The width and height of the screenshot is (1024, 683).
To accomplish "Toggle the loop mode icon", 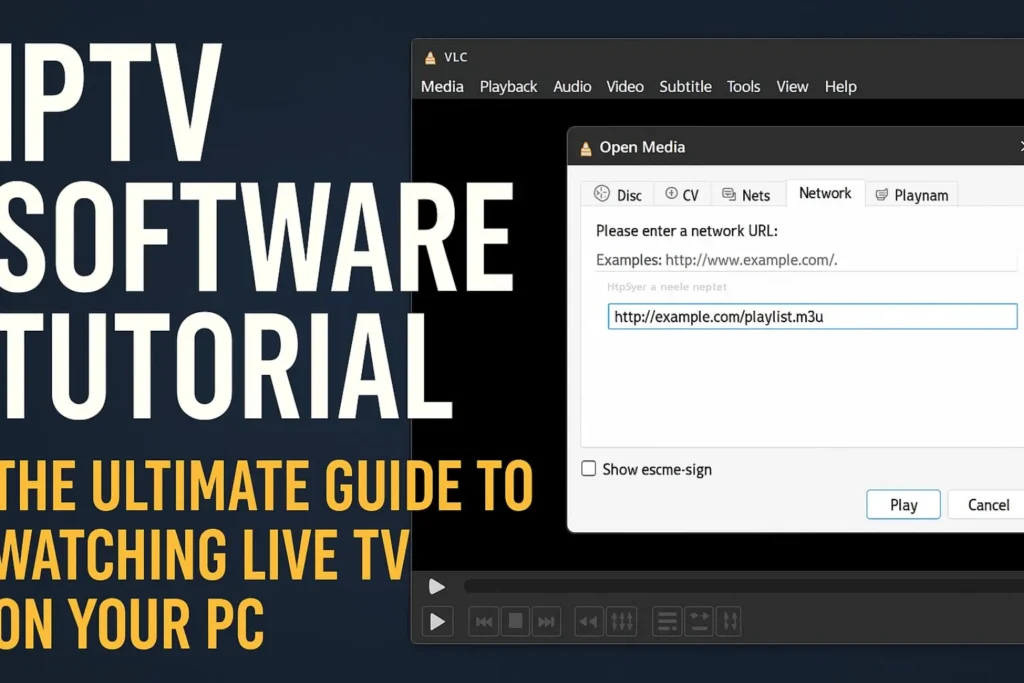I will click(699, 622).
